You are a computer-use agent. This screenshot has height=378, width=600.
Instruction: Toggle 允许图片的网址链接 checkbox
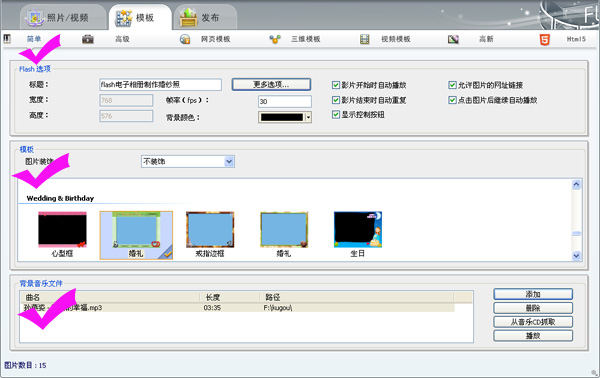tap(452, 85)
